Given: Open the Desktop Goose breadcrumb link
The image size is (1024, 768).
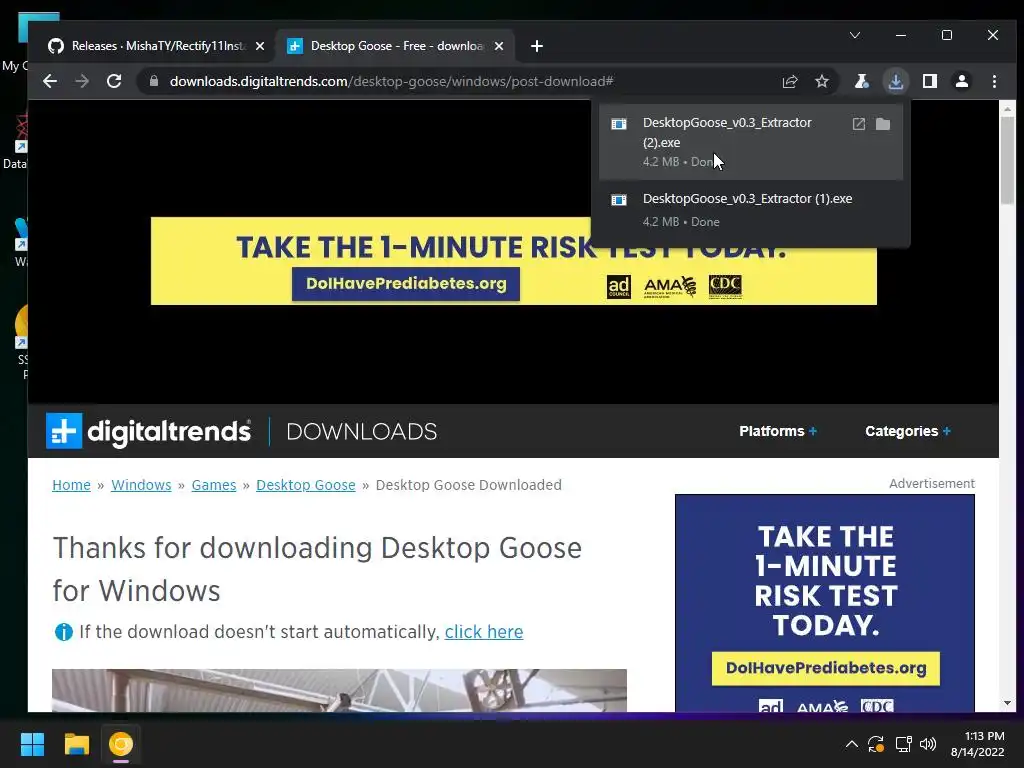Looking at the screenshot, I should click(306, 485).
